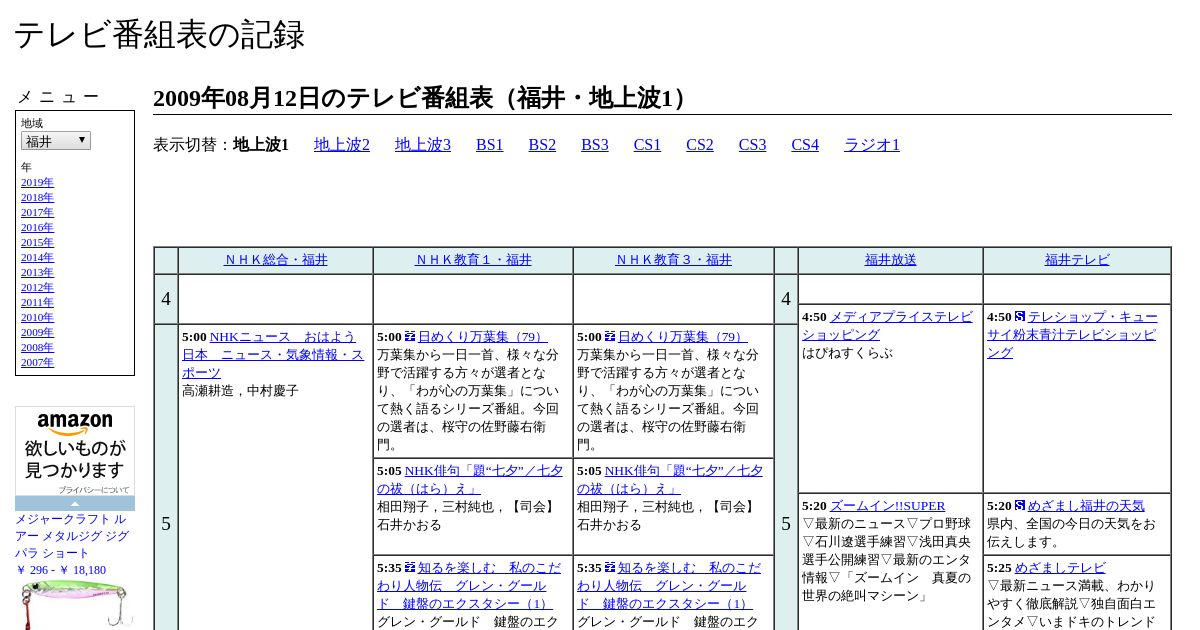Select year 2017年 in the menu
The image size is (1200, 630).
coord(37,213)
